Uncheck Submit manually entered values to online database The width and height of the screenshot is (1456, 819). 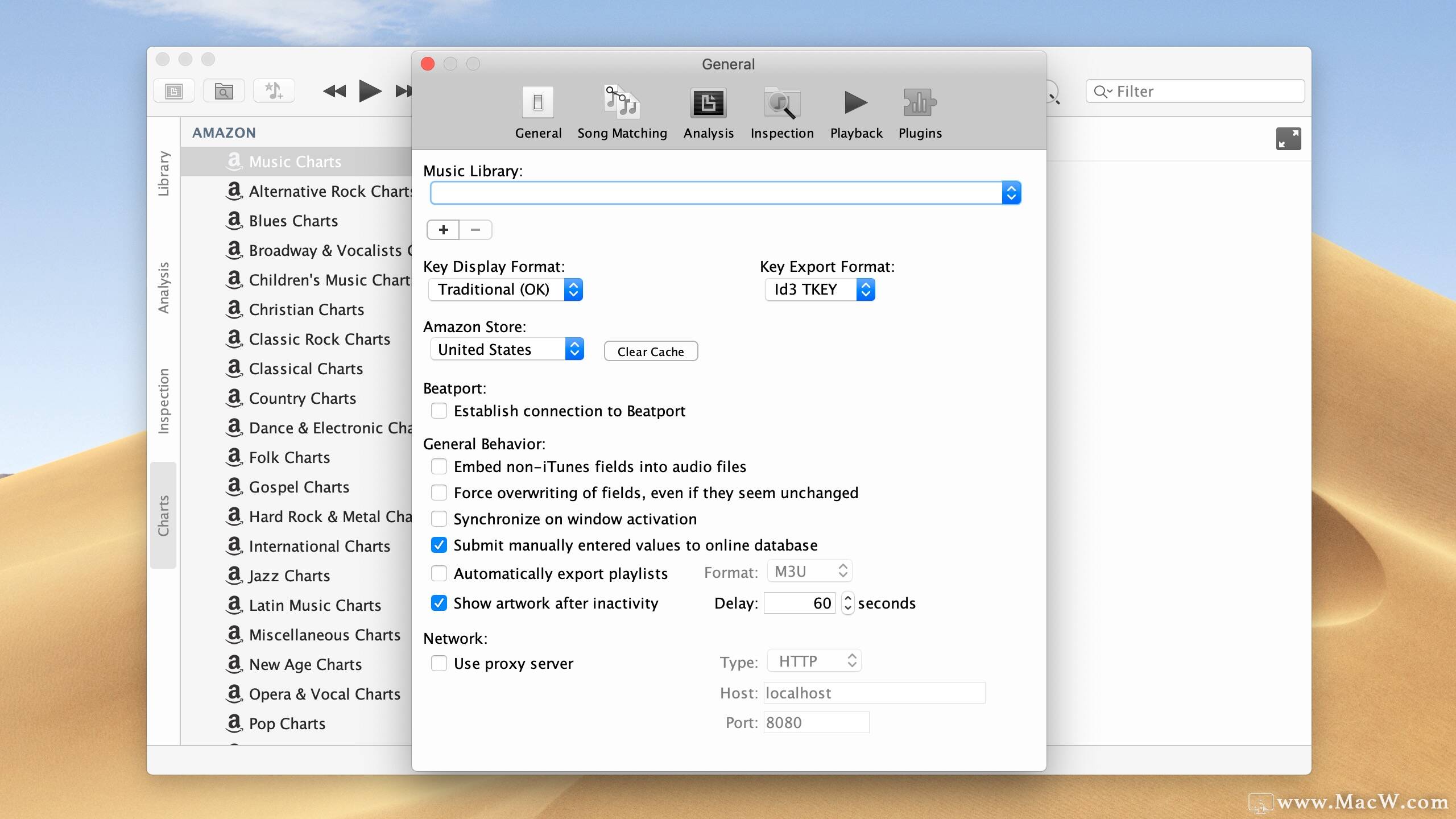click(x=439, y=545)
